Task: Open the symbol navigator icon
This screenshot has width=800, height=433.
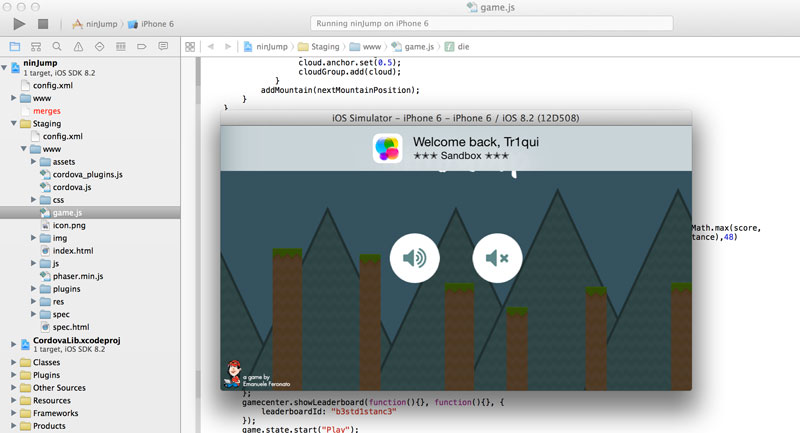Action: click(36, 46)
